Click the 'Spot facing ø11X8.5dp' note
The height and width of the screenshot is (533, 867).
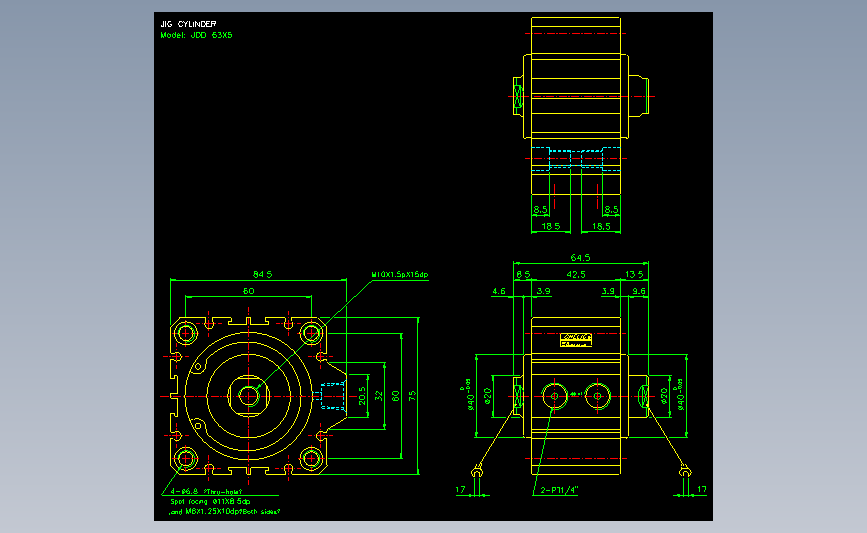(x=211, y=501)
